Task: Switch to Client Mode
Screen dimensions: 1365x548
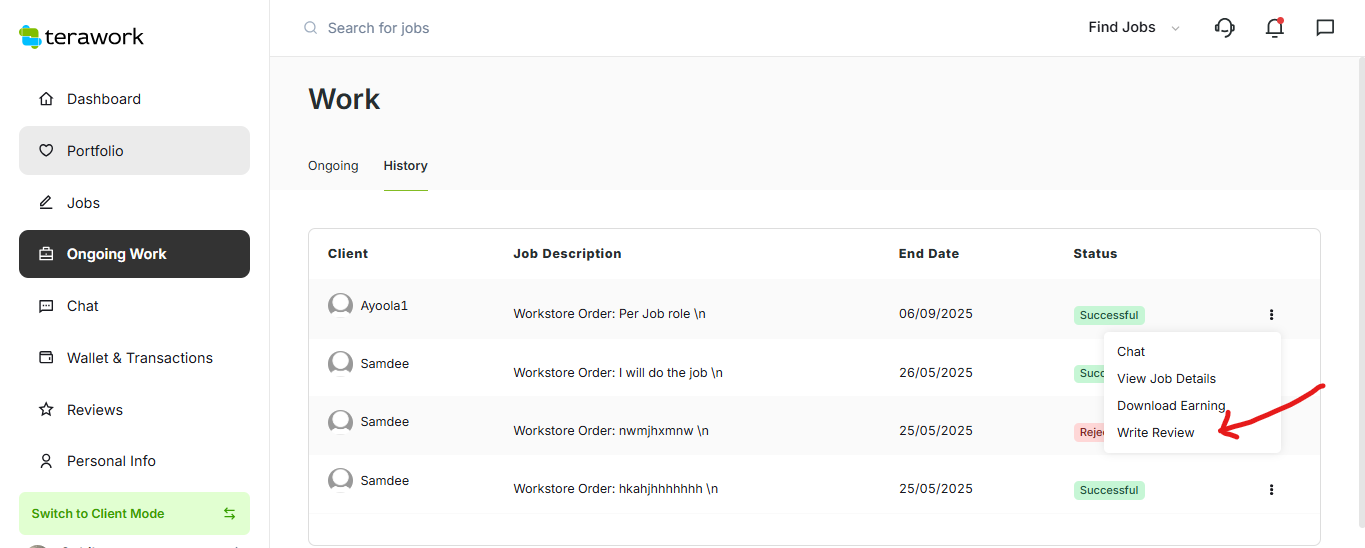Action: click(134, 513)
